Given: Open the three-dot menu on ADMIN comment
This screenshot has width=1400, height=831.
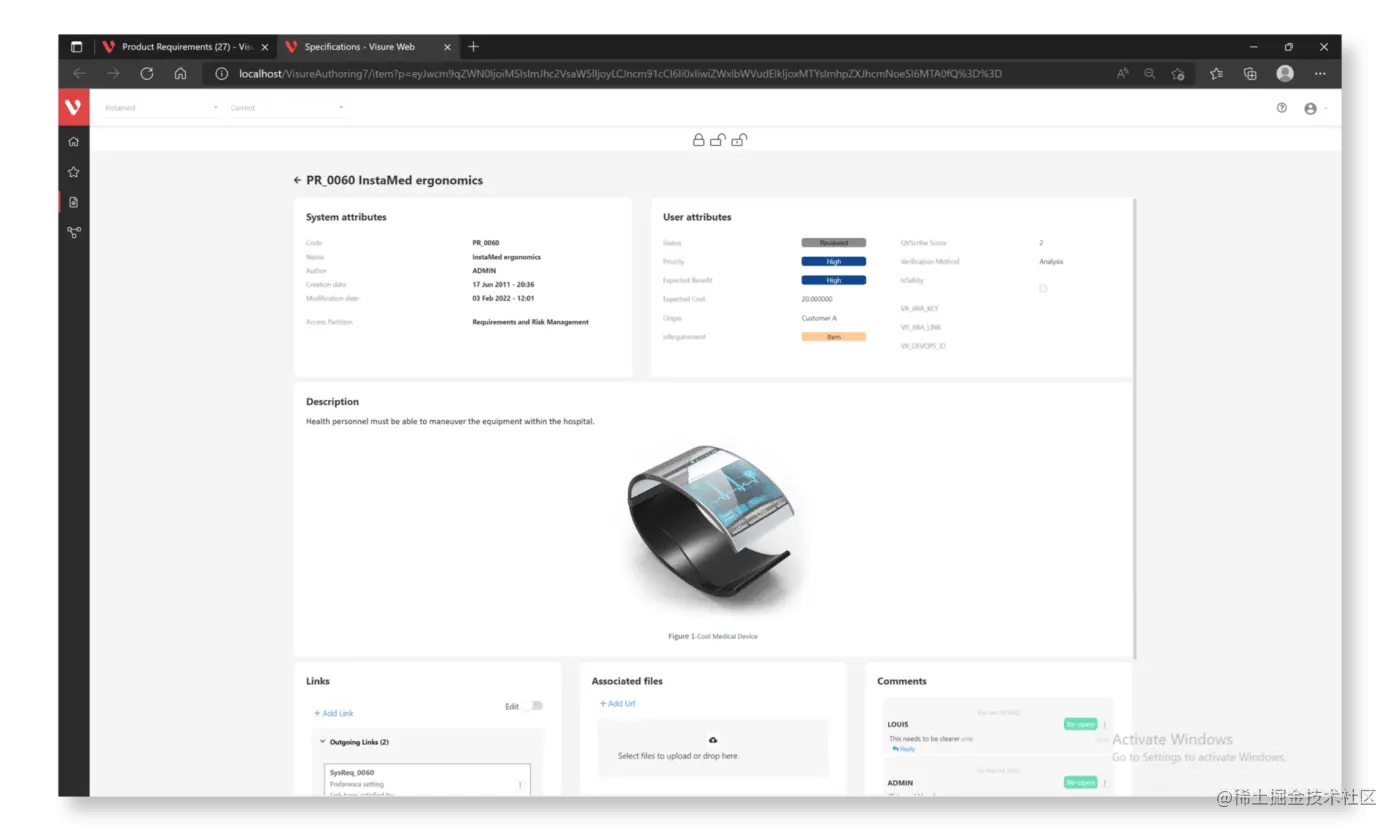Looking at the screenshot, I should coord(1104,782).
